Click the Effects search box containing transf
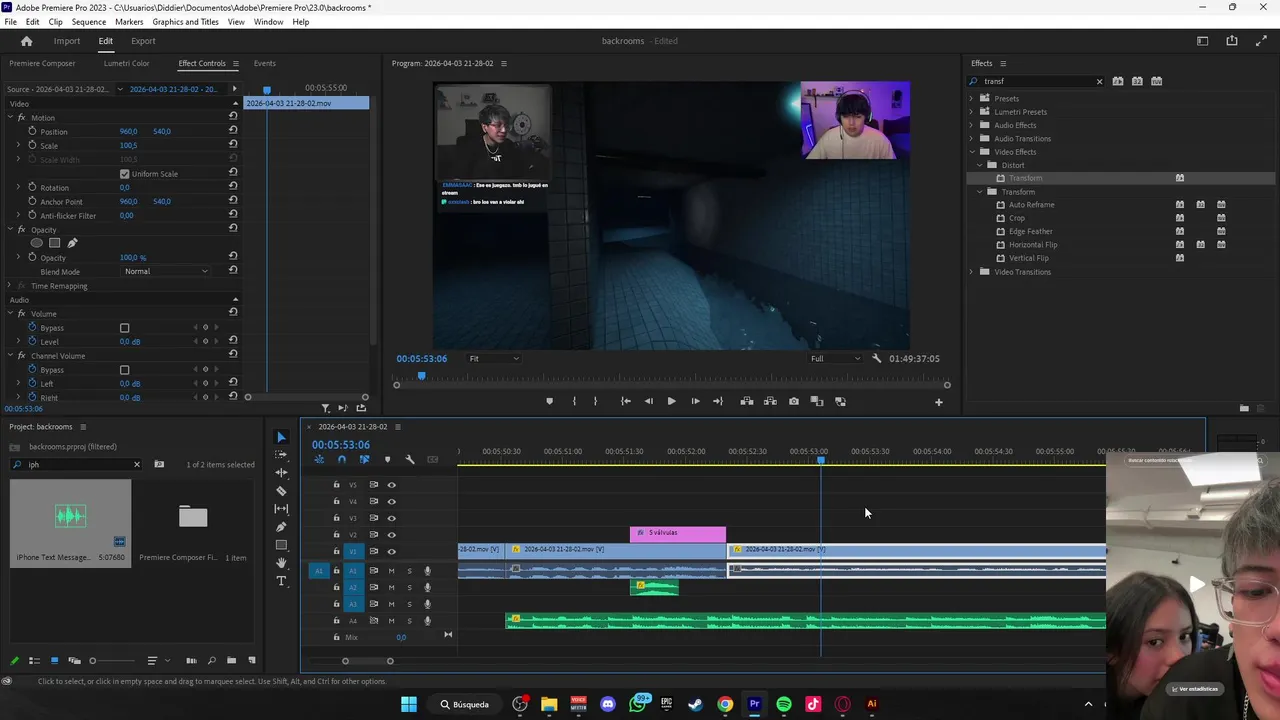 click(x=1035, y=82)
